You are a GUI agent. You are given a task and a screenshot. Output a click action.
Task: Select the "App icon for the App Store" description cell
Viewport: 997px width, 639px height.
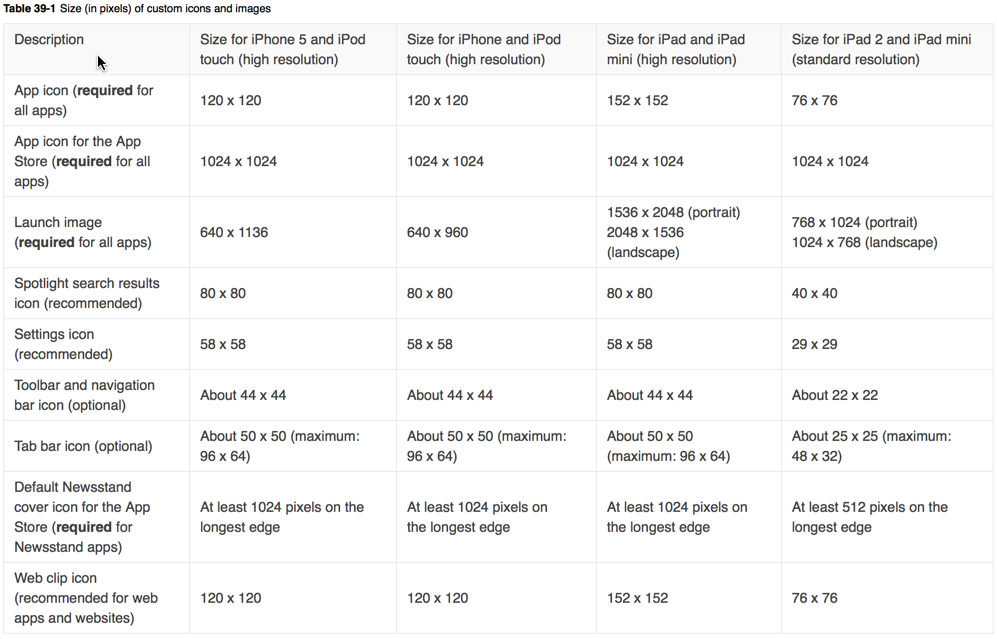82,161
